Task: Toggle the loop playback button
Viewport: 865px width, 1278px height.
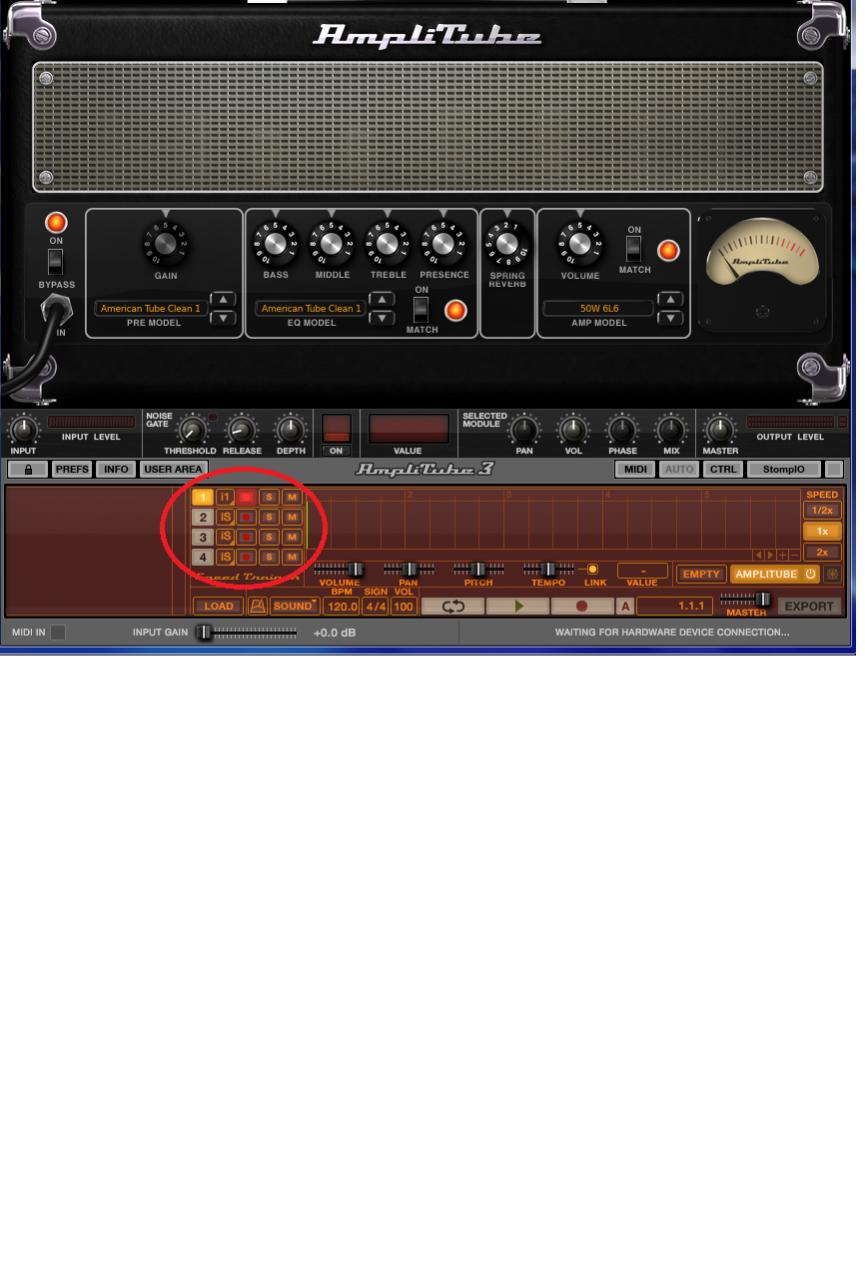Action: [x=453, y=606]
